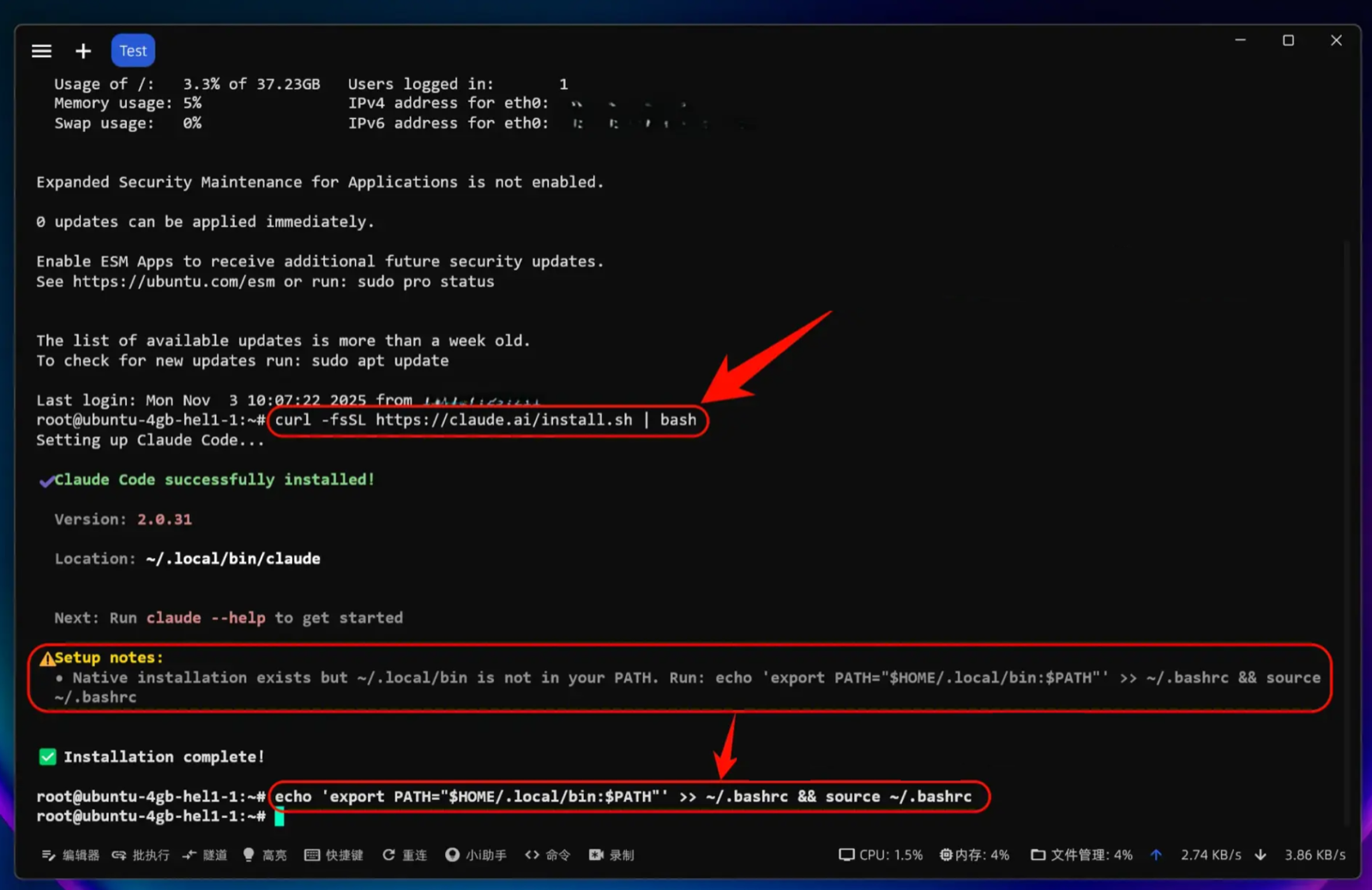
Task: Open the 编辑器 editor tool
Action: click(x=70, y=855)
